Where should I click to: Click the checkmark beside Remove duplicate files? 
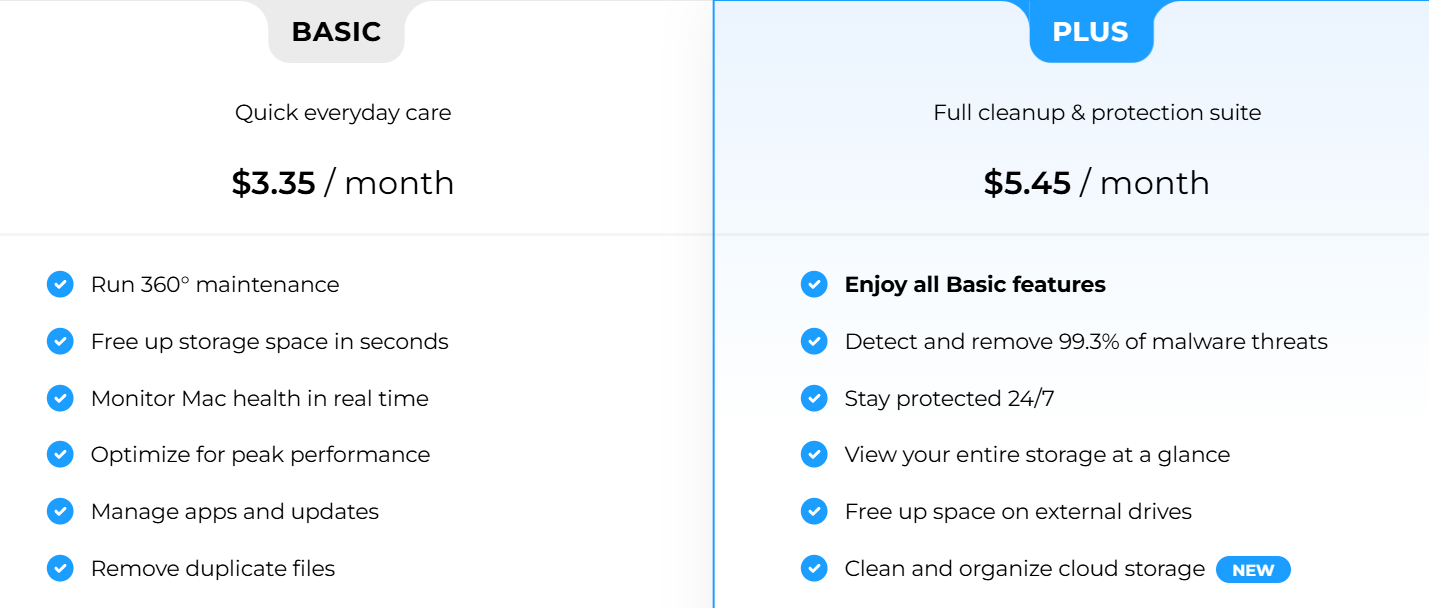pos(60,568)
